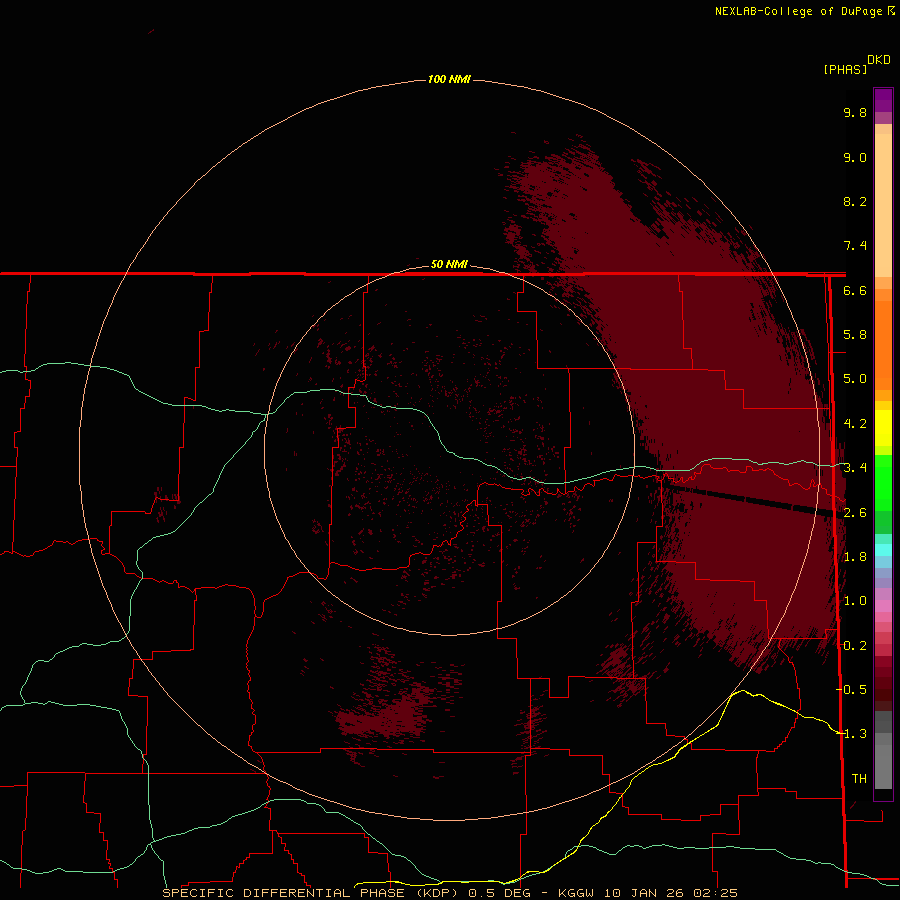Click the [PHAS] legend unit label
Viewport: 900px width, 900px height.
tap(845, 70)
